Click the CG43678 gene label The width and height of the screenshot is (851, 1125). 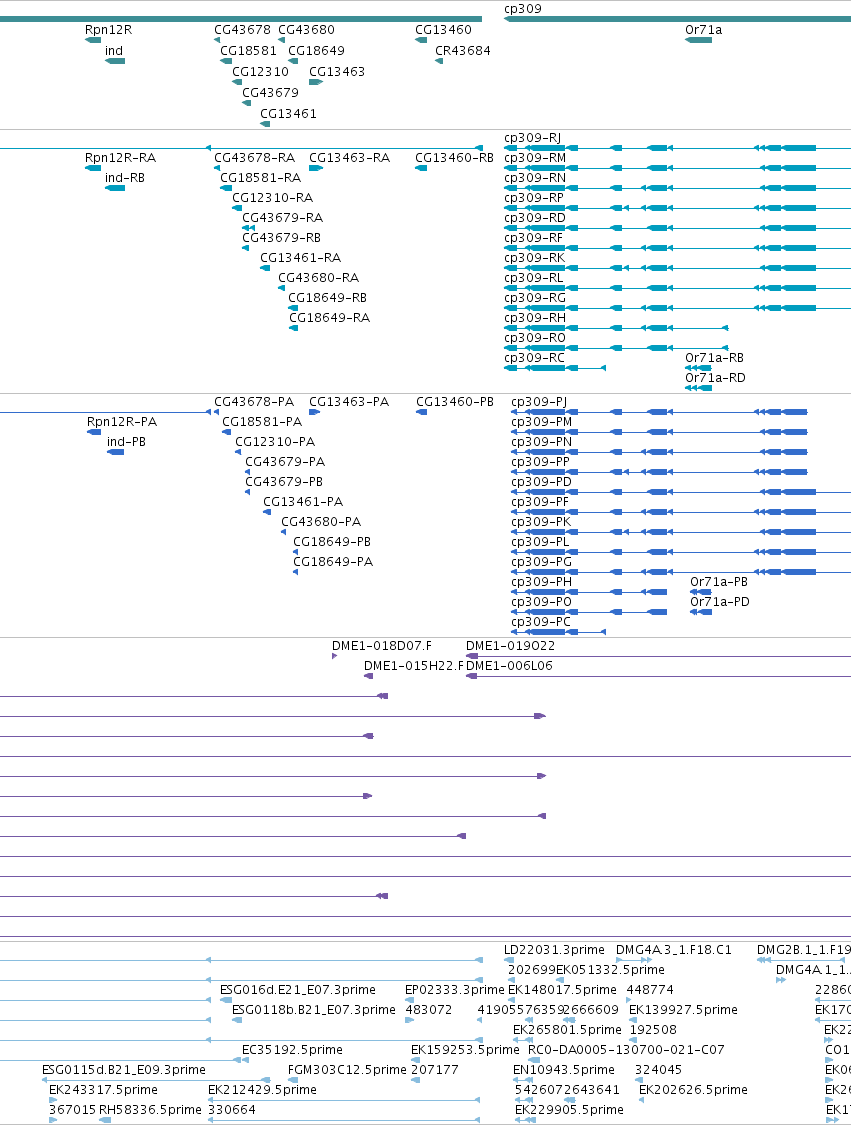coord(243,30)
